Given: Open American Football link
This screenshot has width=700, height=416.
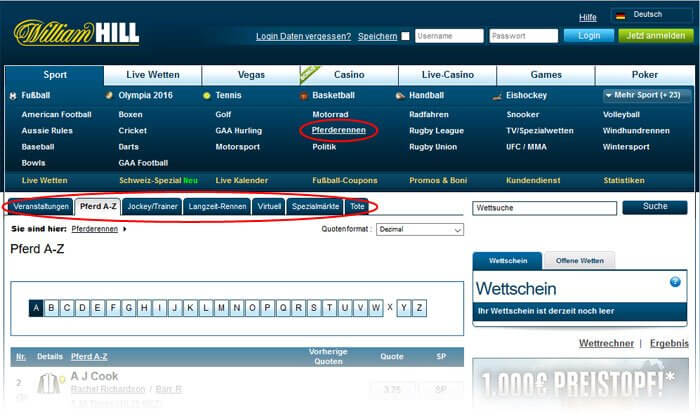Looking at the screenshot, I should (x=56, y=115).
